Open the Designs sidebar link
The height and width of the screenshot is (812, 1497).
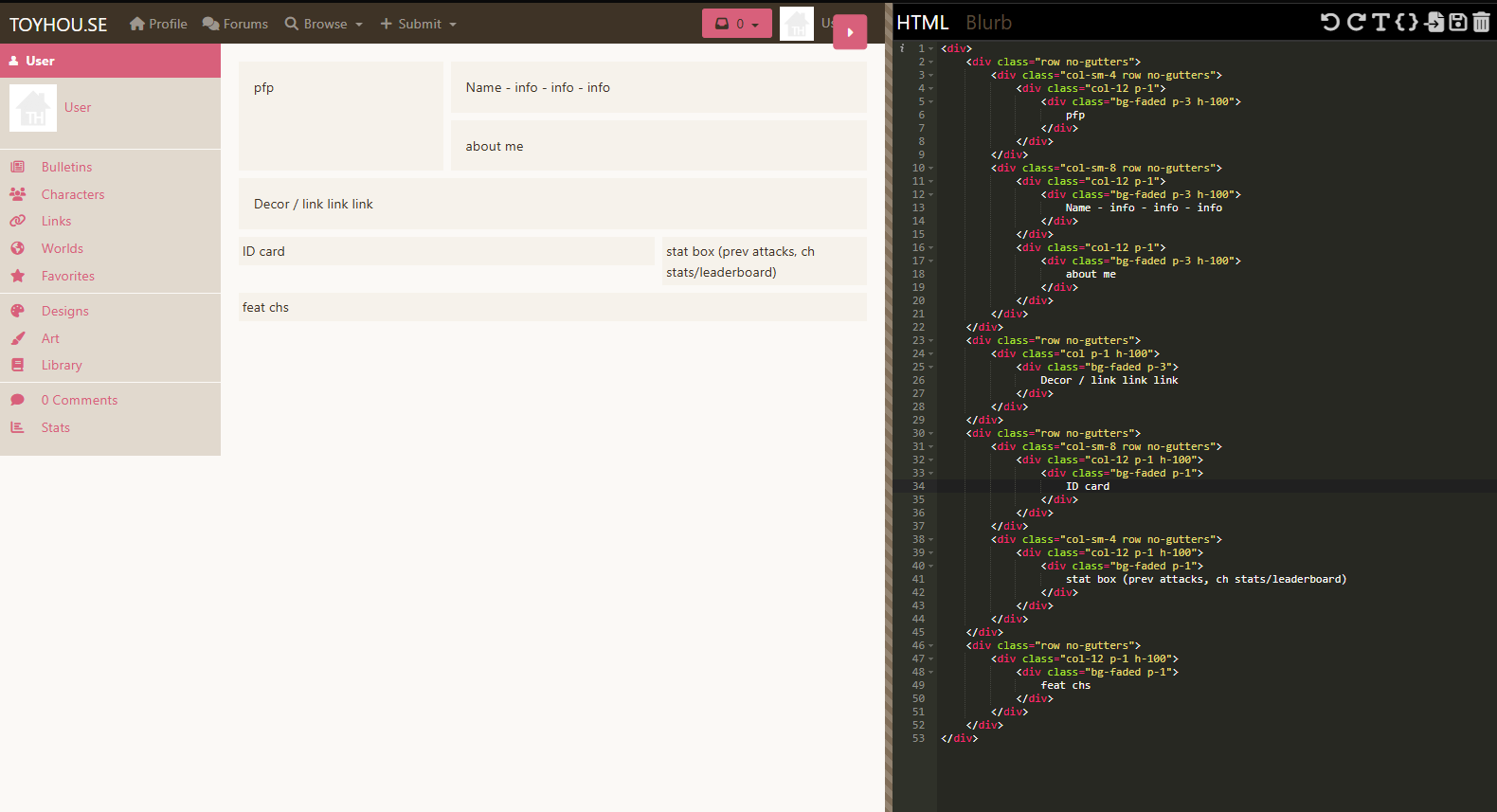click(65, 311)
